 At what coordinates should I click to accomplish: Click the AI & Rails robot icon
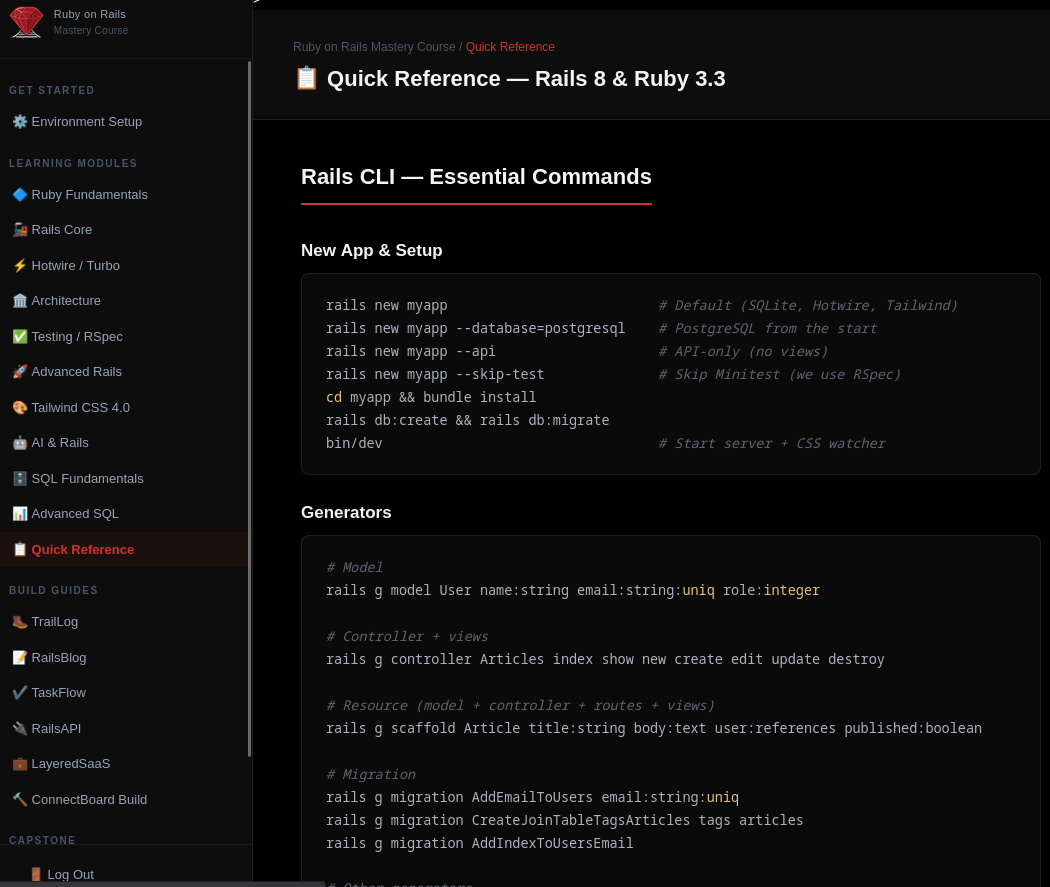coord(20,442)
